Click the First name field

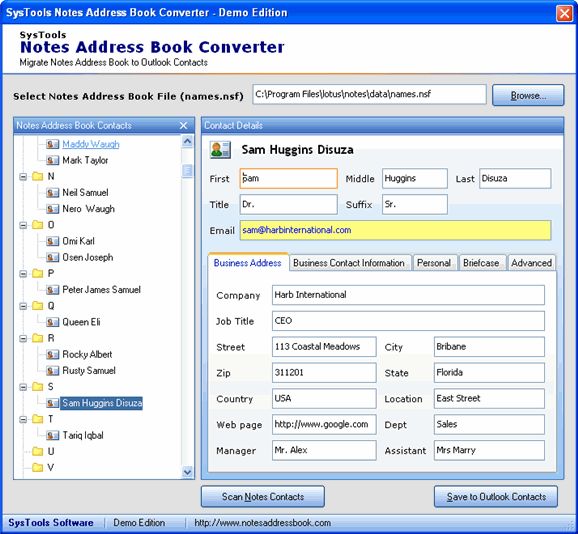point(289,179)
